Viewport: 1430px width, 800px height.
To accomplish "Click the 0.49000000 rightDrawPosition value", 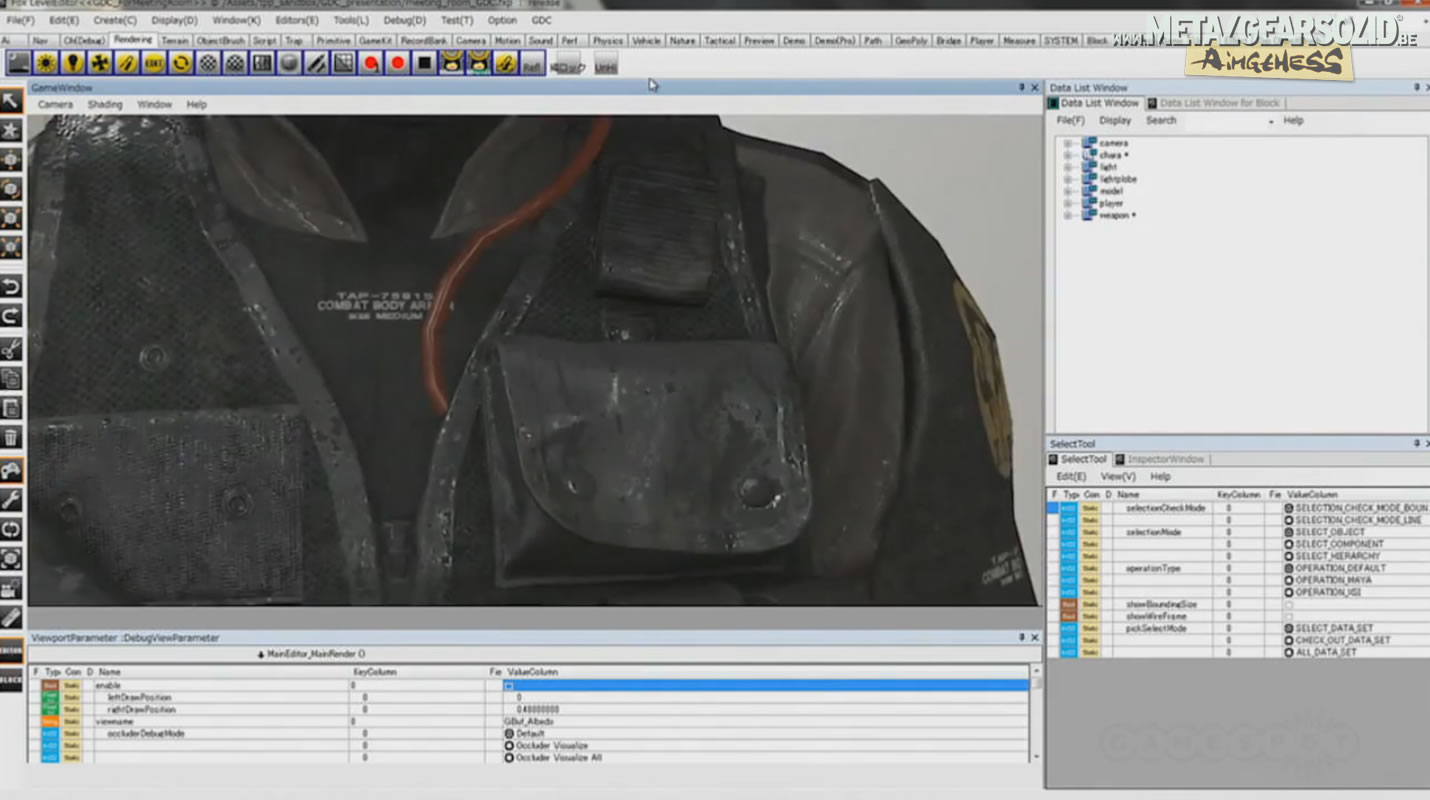I will tap(537, 709).
